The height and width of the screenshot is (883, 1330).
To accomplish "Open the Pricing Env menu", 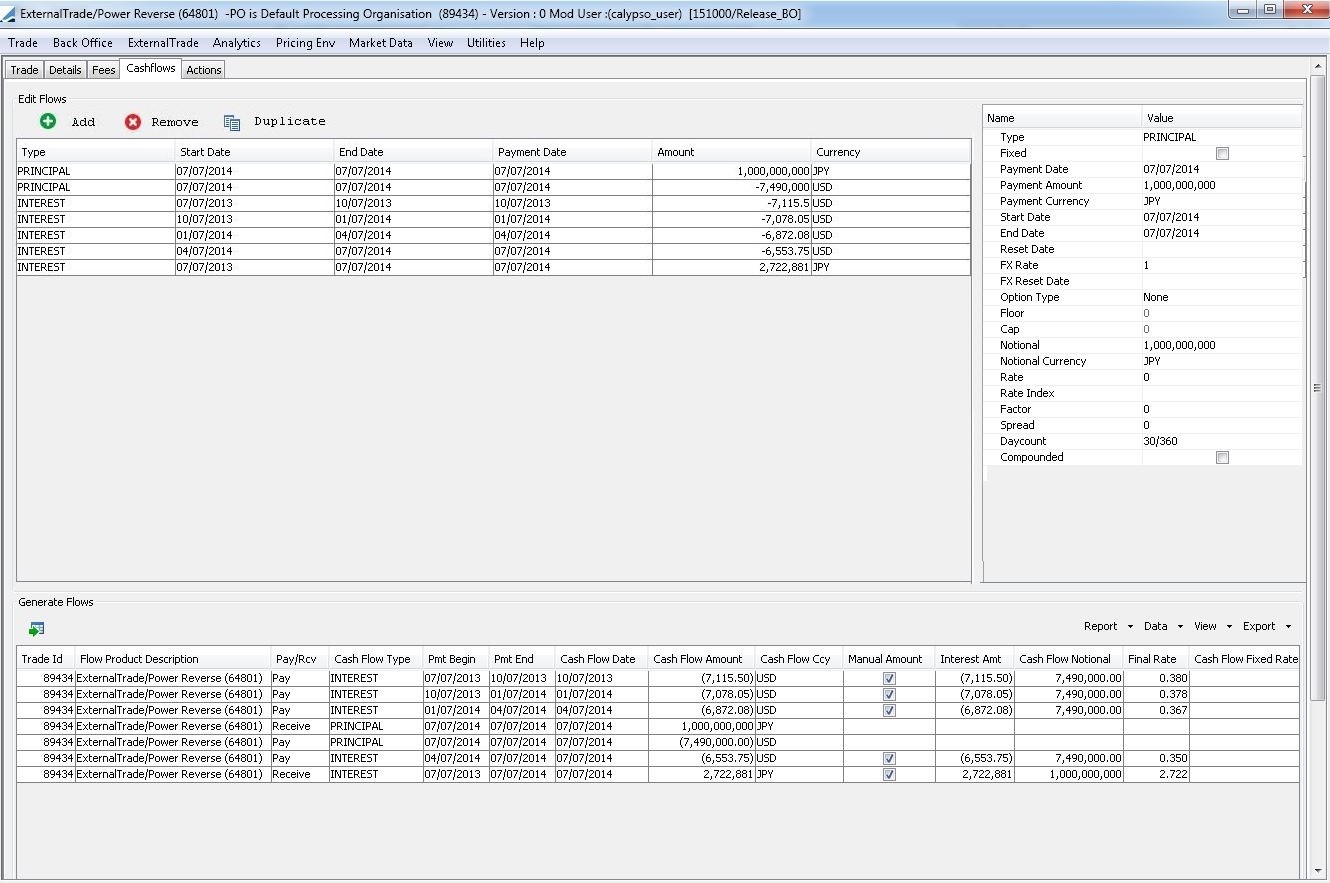I will click(306, 43).
